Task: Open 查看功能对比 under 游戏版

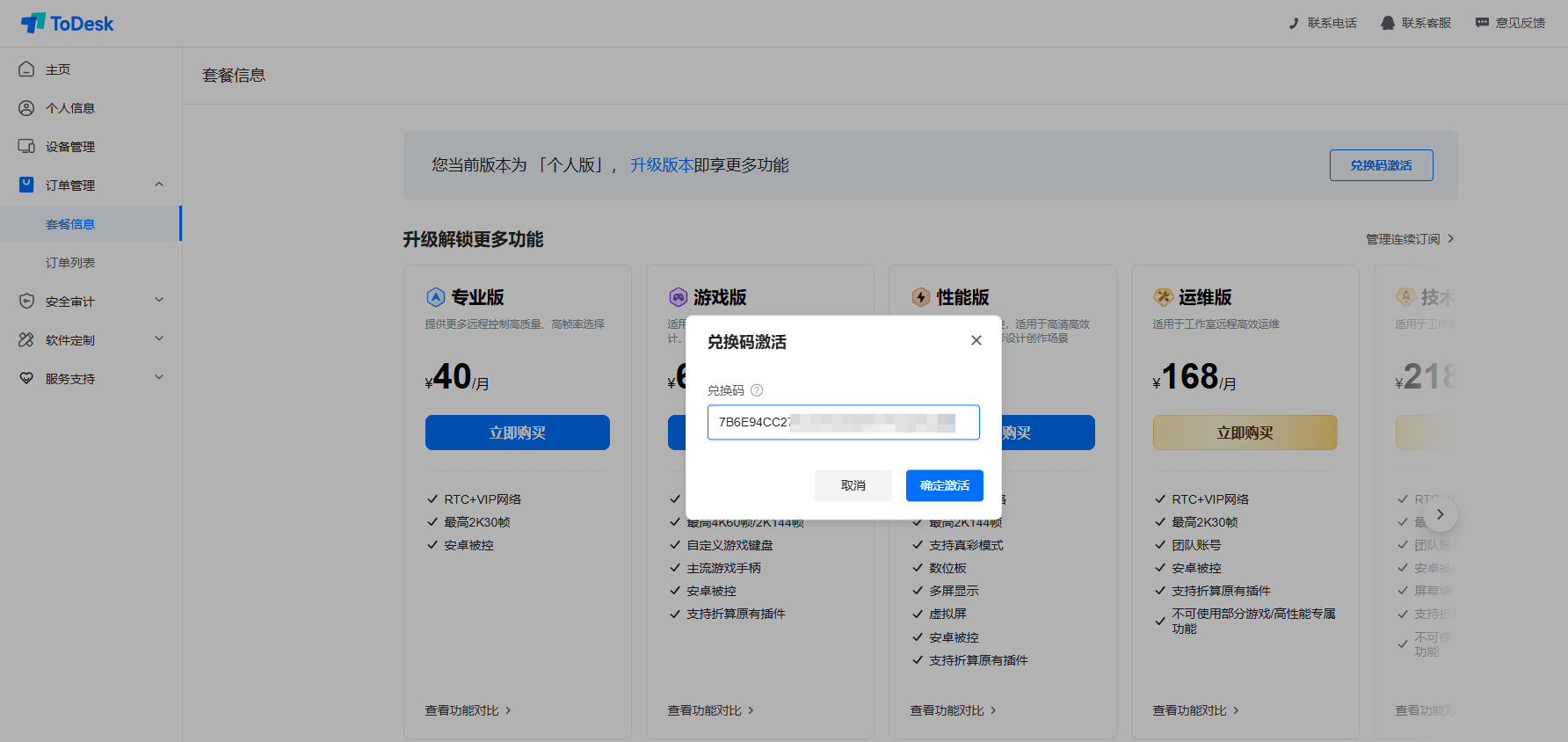Action: (x=711, y=710)
